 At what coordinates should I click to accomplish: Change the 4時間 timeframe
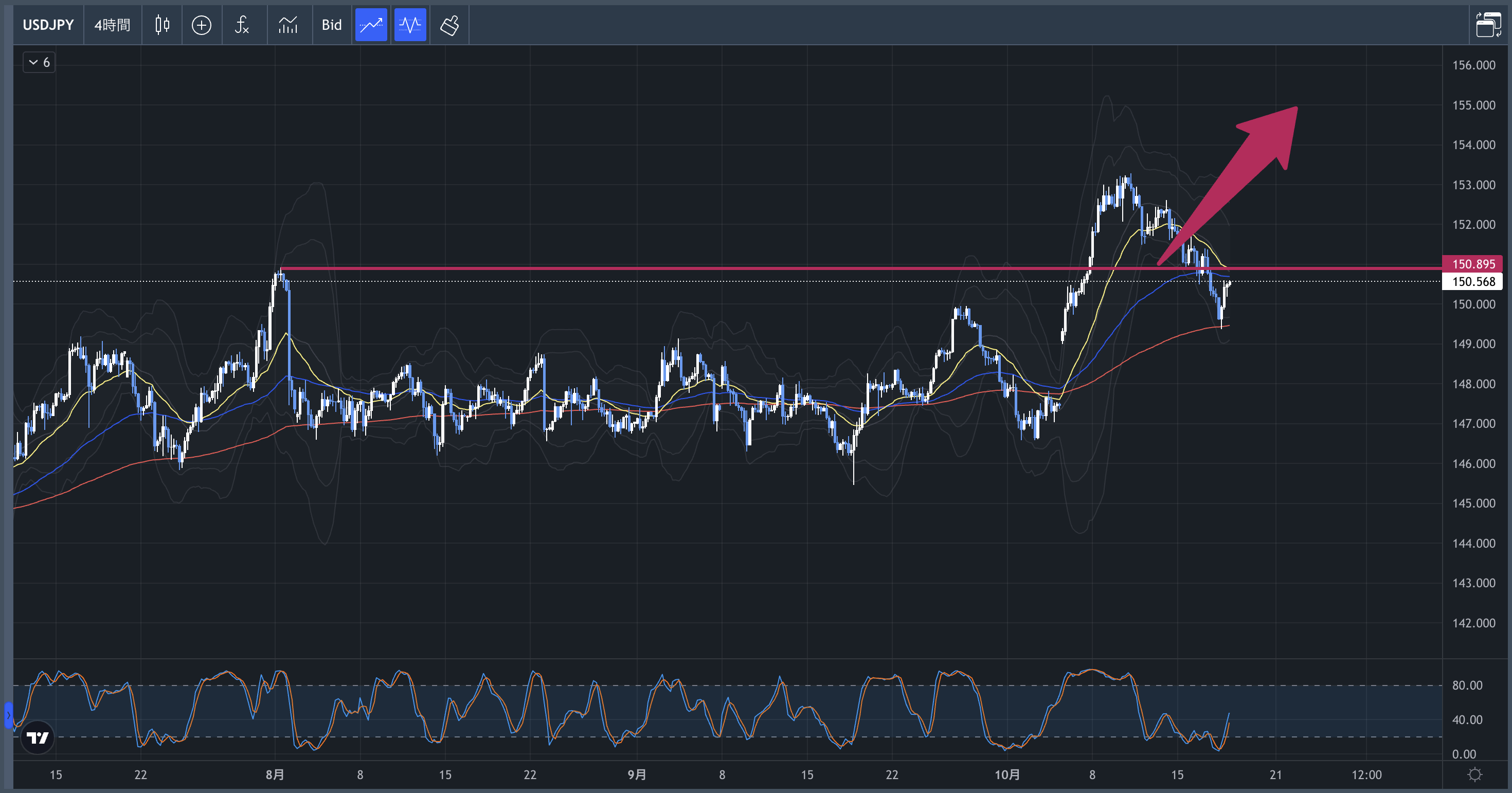[x=112, y=25]
